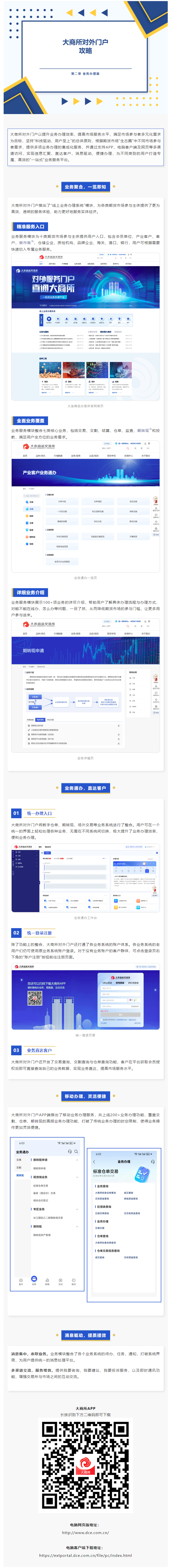Click the 全面业务覆盖 section label
Screen dimensions: 171x1568
tap(30, 421)
